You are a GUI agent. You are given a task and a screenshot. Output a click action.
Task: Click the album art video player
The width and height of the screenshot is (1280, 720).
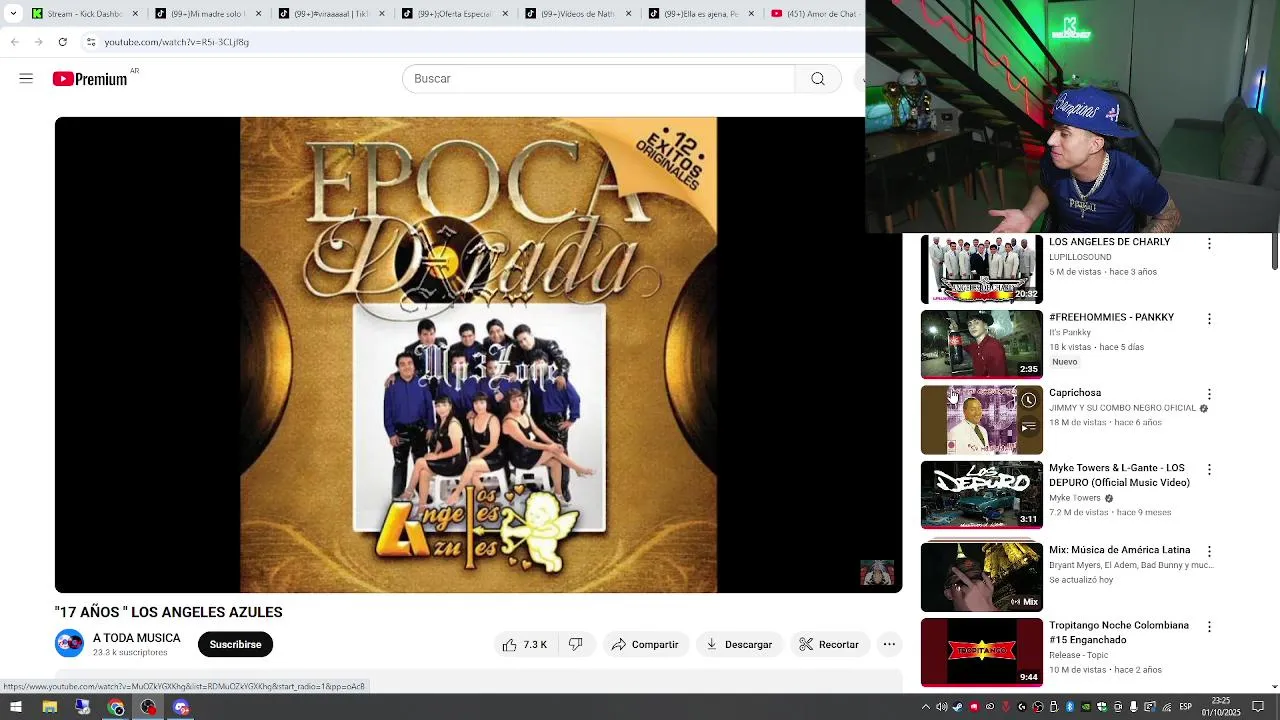[478, 355]
